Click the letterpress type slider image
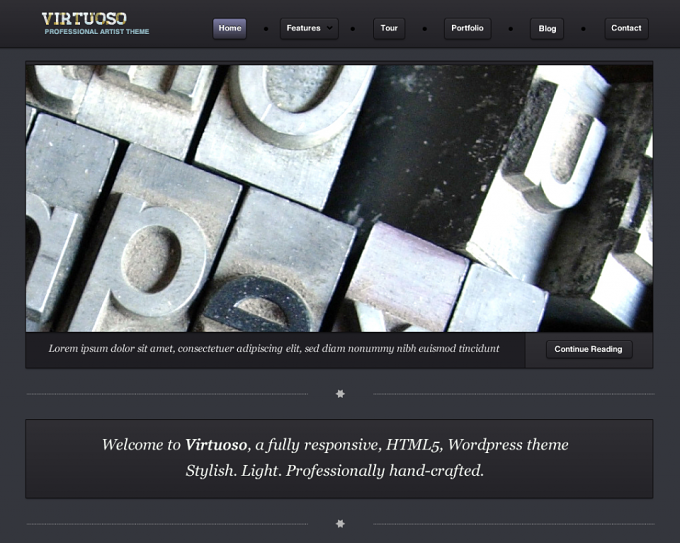680x543 pixels. tap(339, 198)
